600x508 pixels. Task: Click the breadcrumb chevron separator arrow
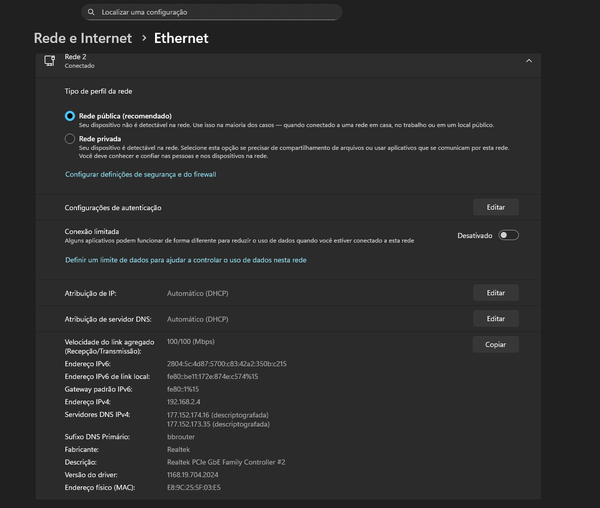(x=143, y=38)
